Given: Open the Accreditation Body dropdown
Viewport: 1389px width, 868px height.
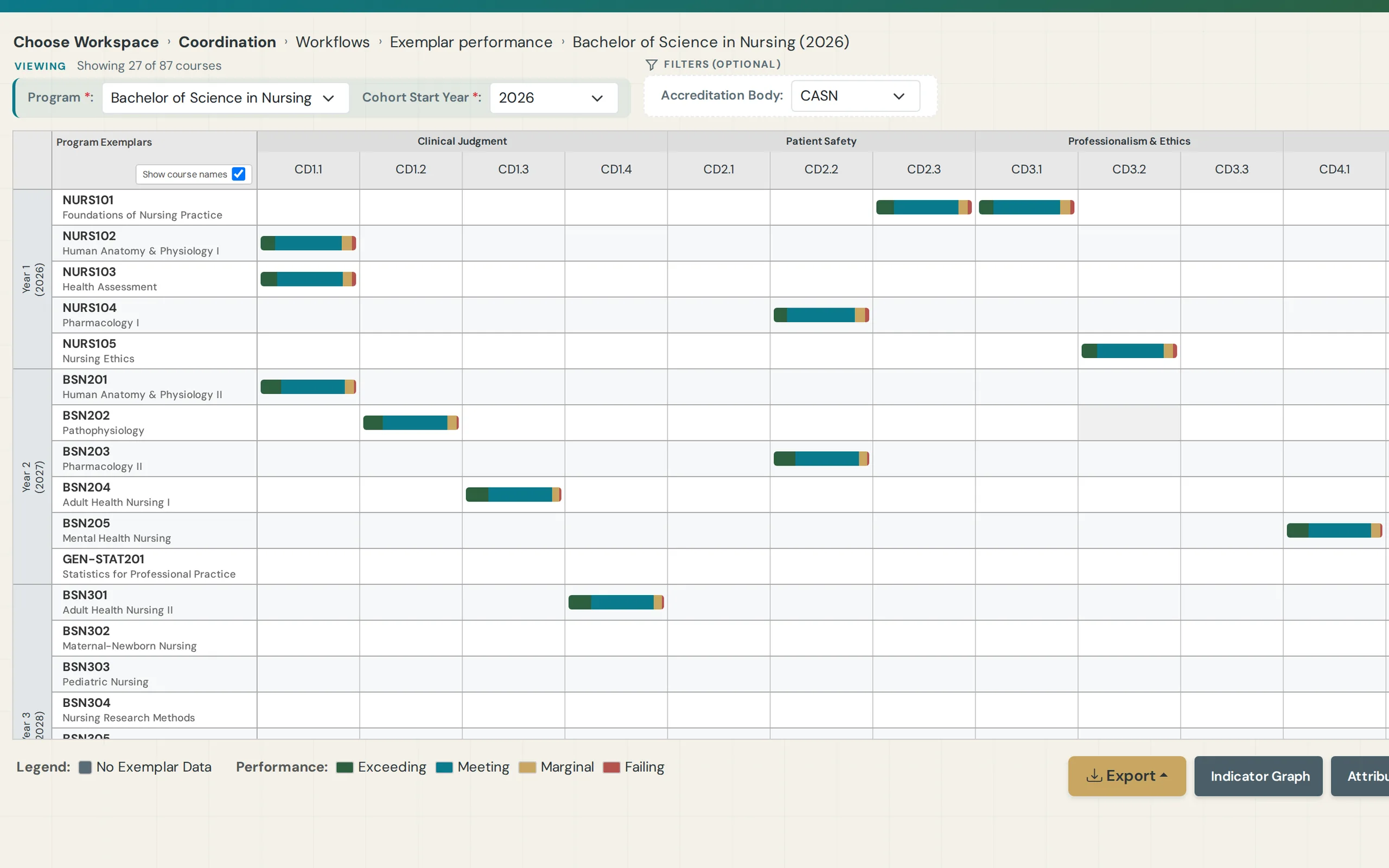Looking at the screenshot, I should point(855,96).
